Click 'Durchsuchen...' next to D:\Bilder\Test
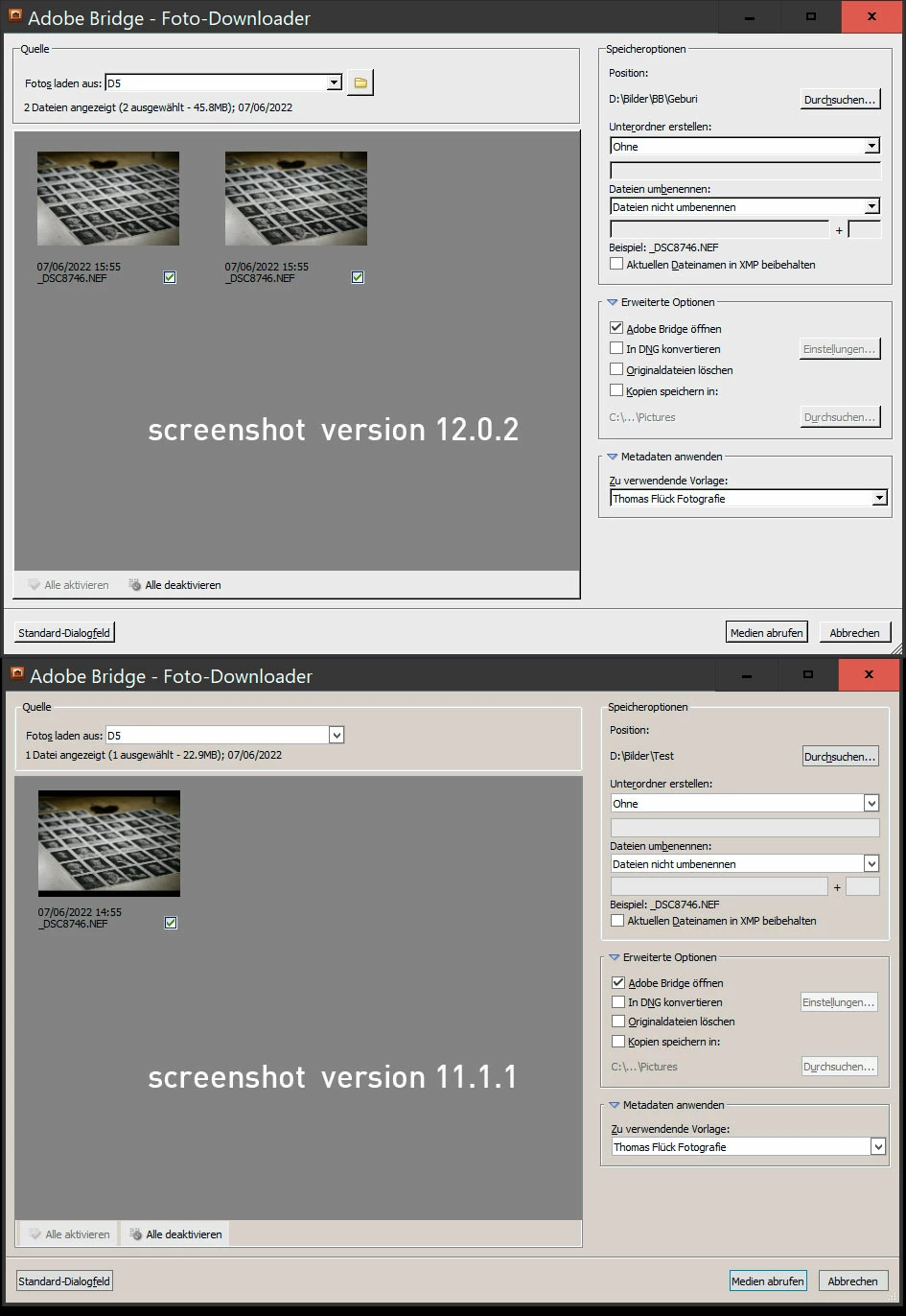Screen dimensions: 906x1316 [840, 756]
